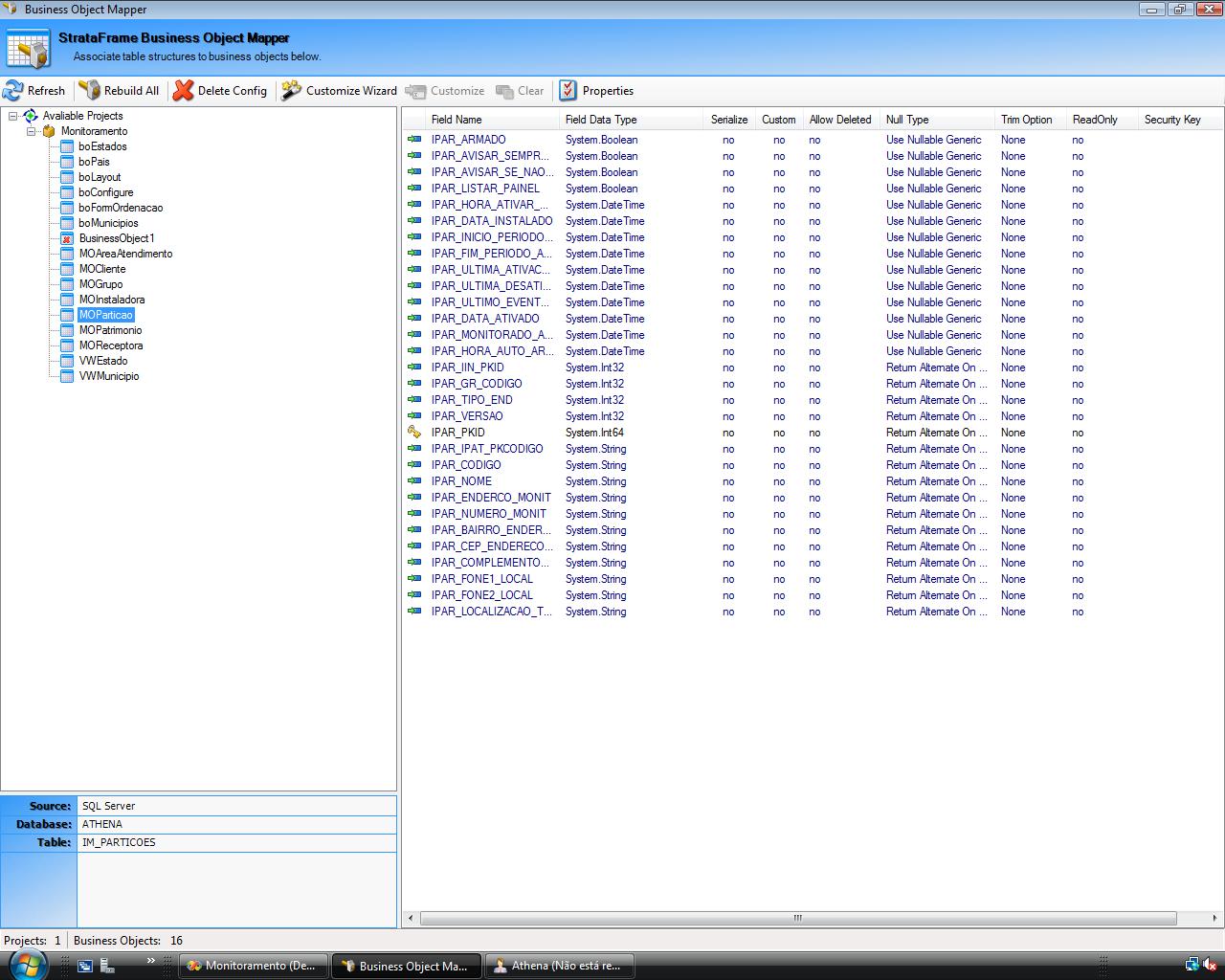Select the VWMunicipio tree item

point(109,376)
